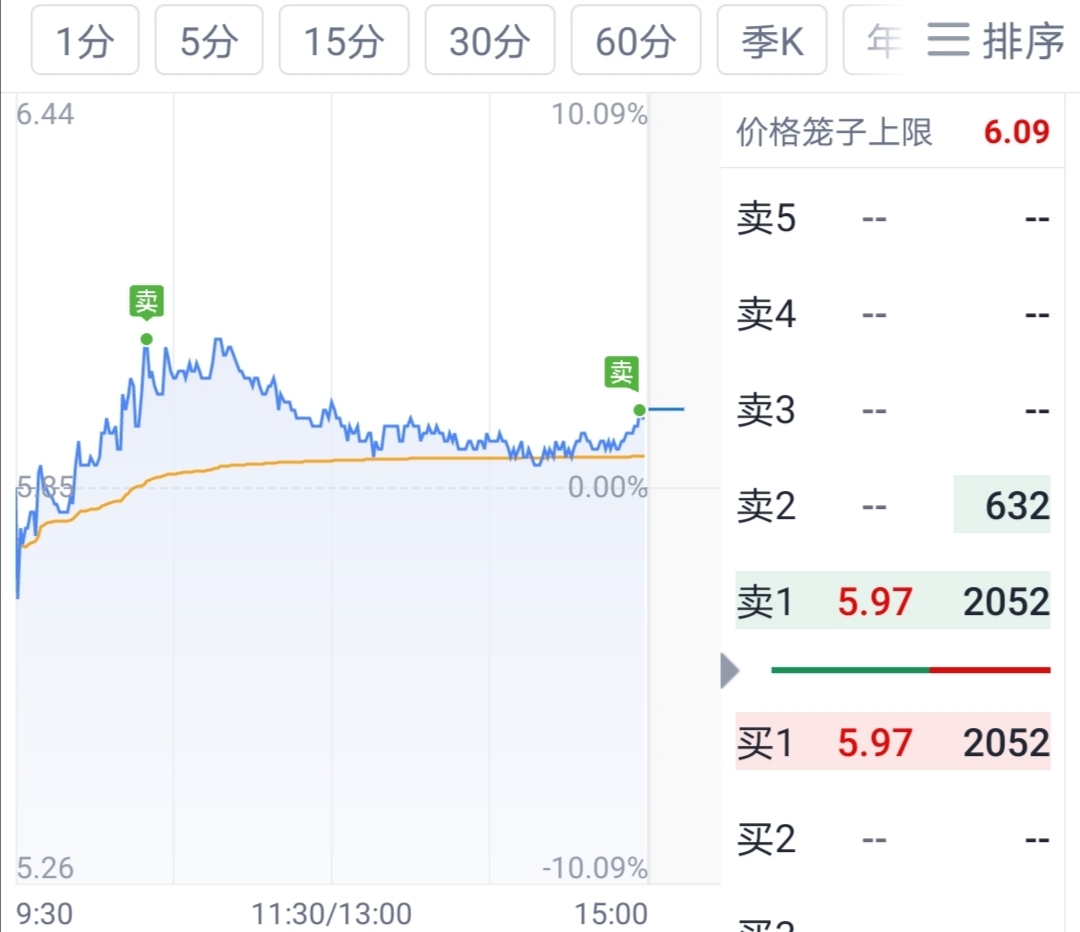
Task: Tap the first green 卖 marker
Action: 147,301
